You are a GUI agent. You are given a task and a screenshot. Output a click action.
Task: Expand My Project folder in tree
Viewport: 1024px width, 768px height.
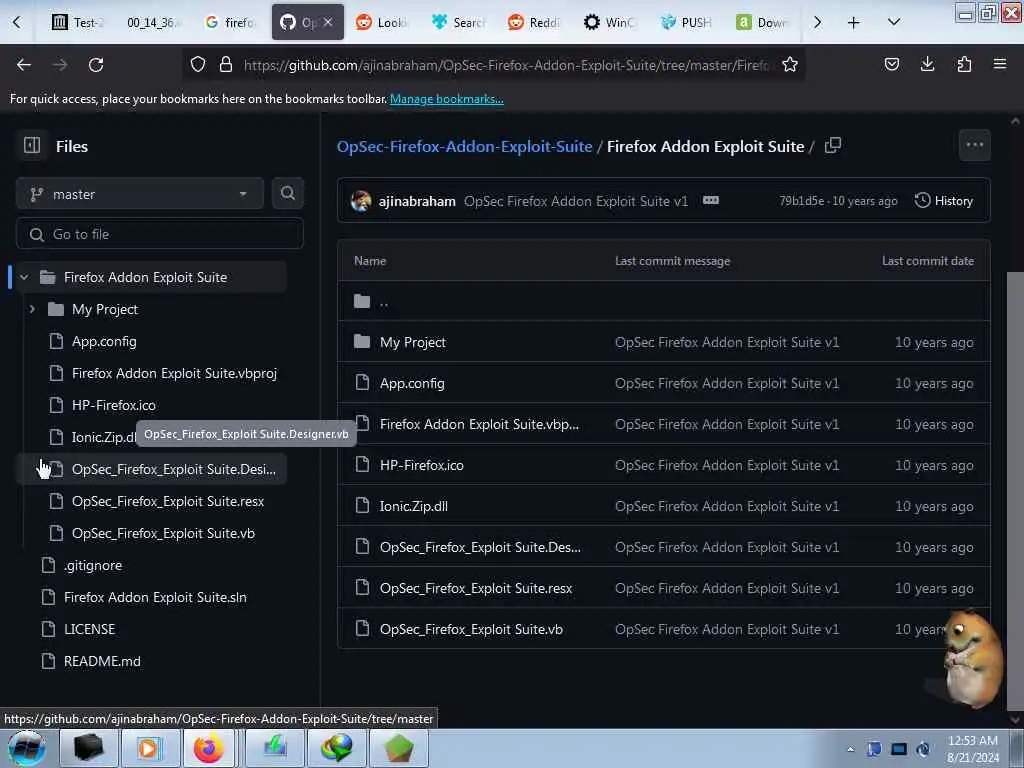point(32,309)
